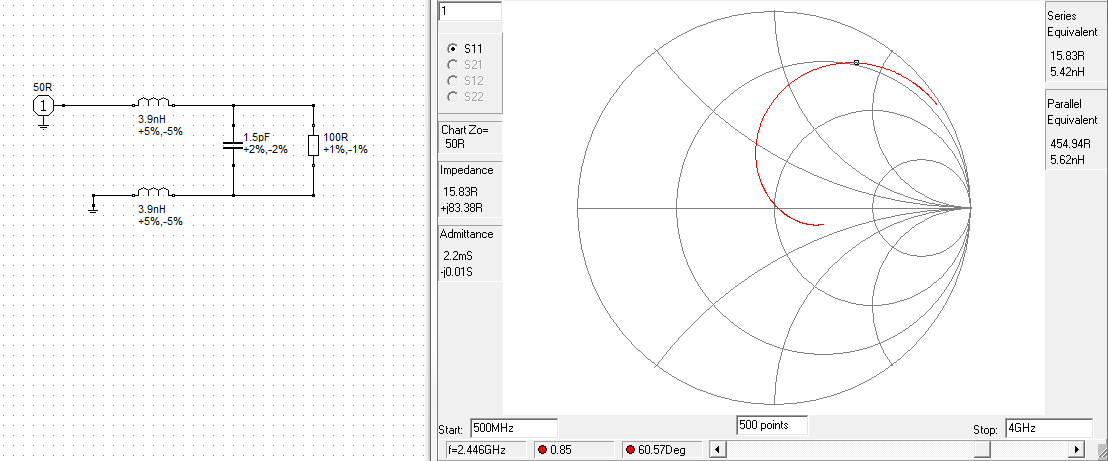This screenshot has height=461, width=1108.
Task: Click the Admittance panel heading
Action: point(466,234)
